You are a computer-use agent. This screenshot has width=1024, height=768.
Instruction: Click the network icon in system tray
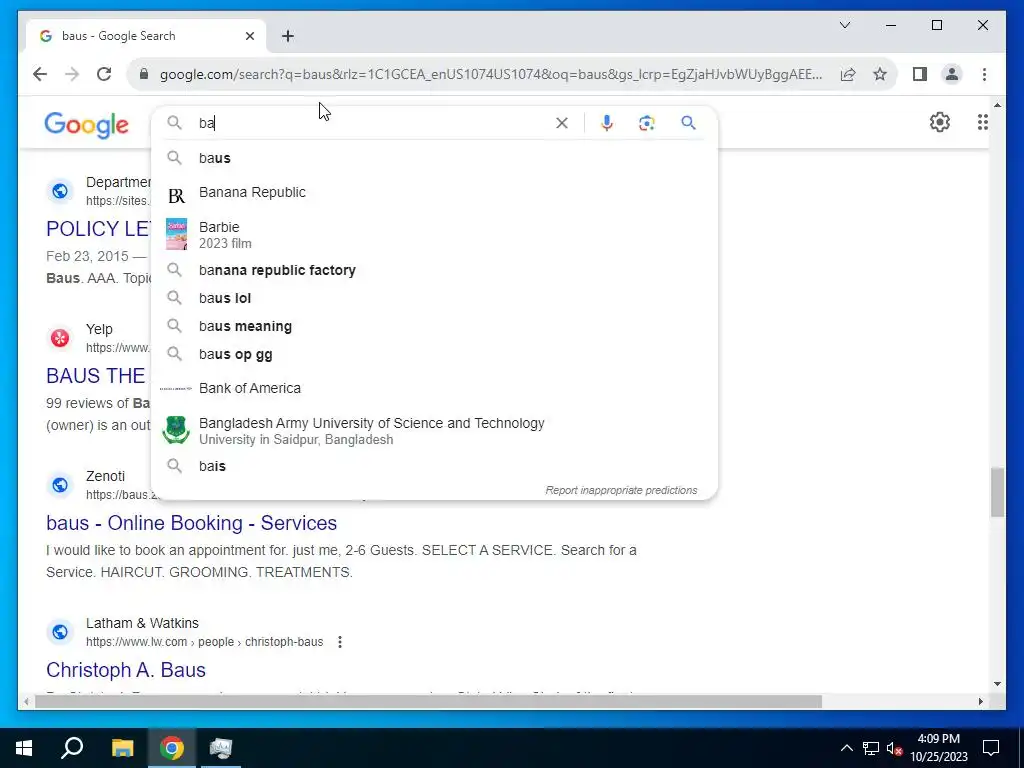pos(871,748)
